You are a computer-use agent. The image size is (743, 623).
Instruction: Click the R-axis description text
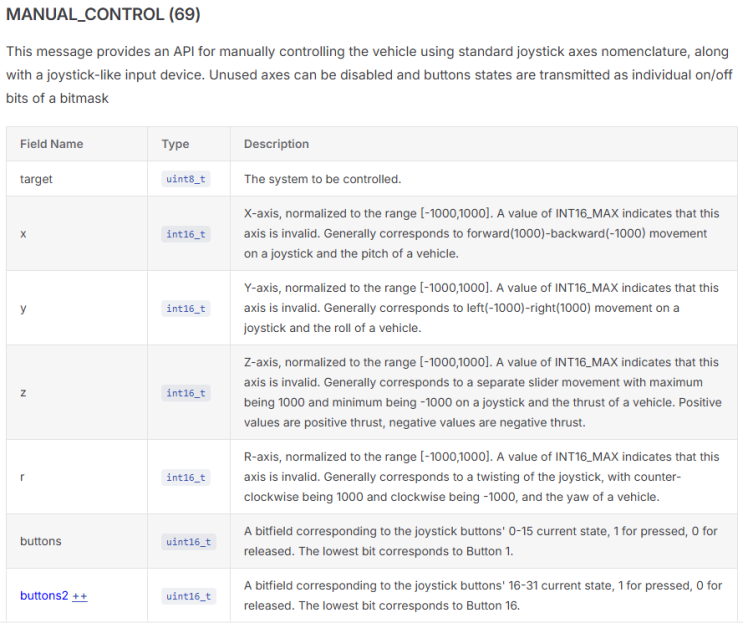pyautogui.click(x=481, y=477)
